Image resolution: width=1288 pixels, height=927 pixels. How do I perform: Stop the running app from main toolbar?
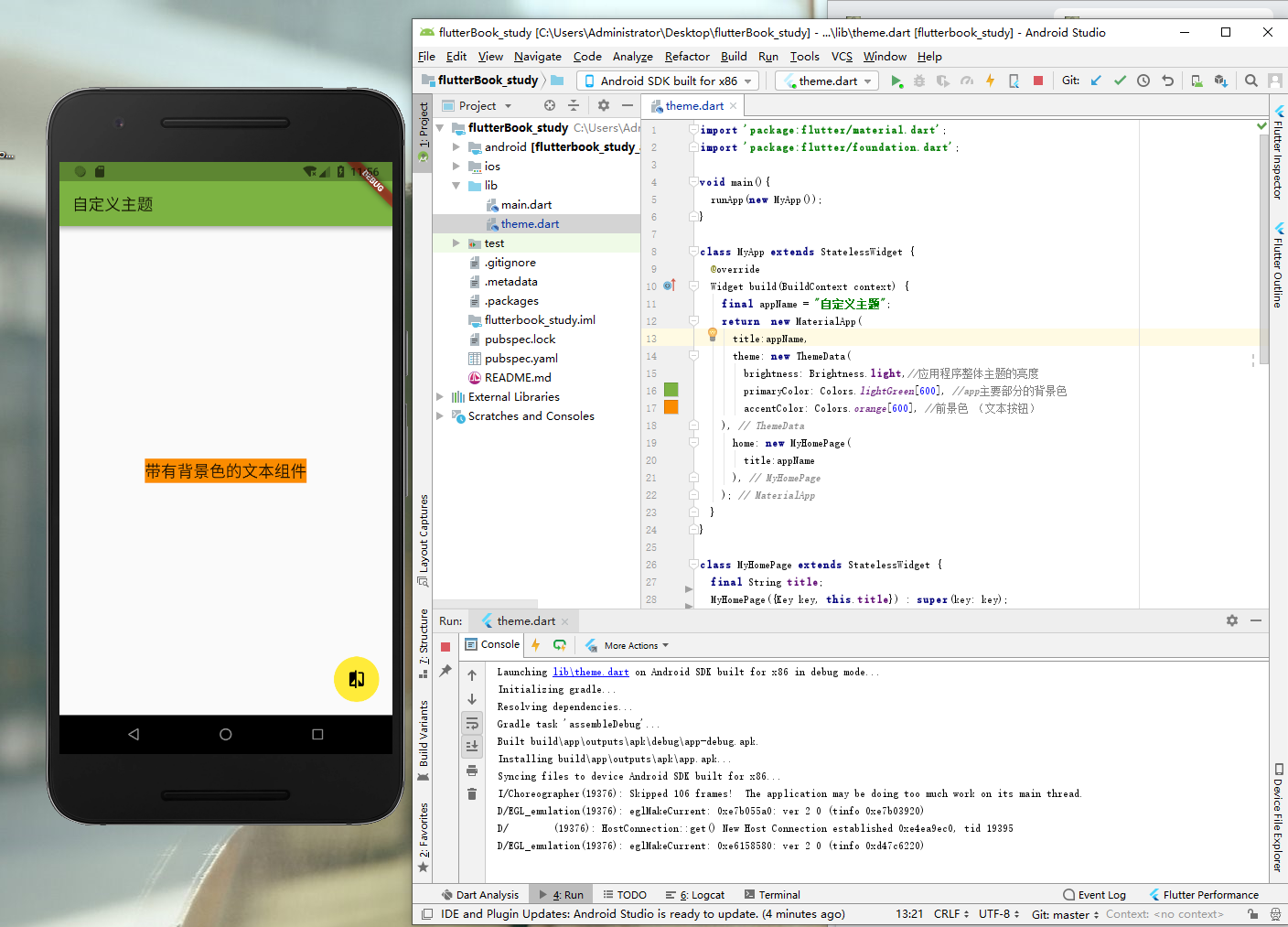(1038, 81)
